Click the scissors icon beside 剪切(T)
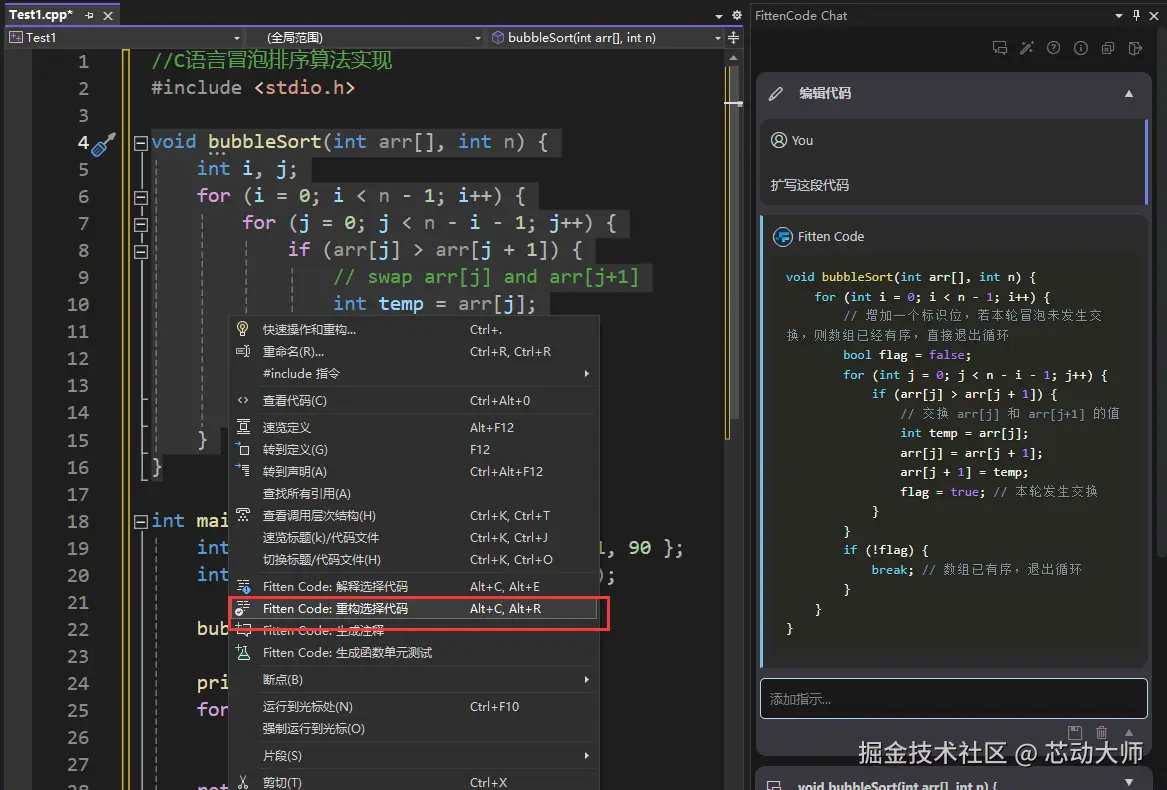The width and height of the screenshot is (1167, 790). point(243,782)
